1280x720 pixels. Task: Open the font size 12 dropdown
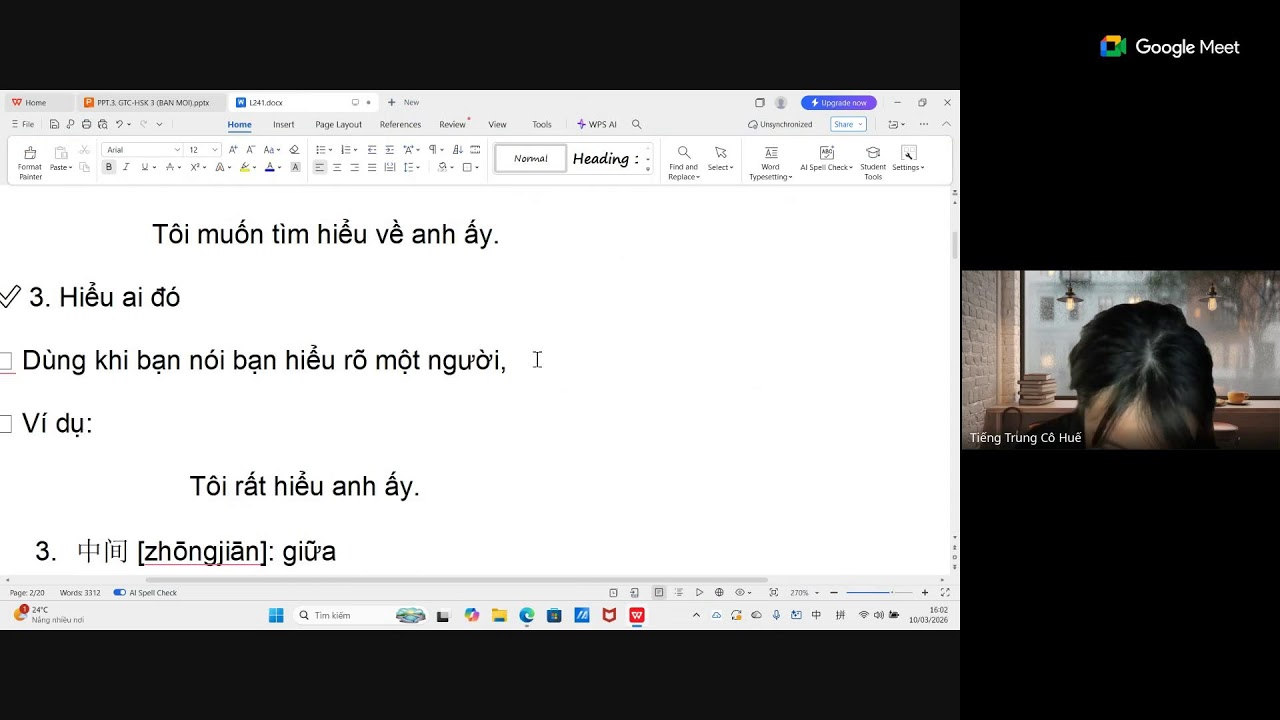pos(214,150)
